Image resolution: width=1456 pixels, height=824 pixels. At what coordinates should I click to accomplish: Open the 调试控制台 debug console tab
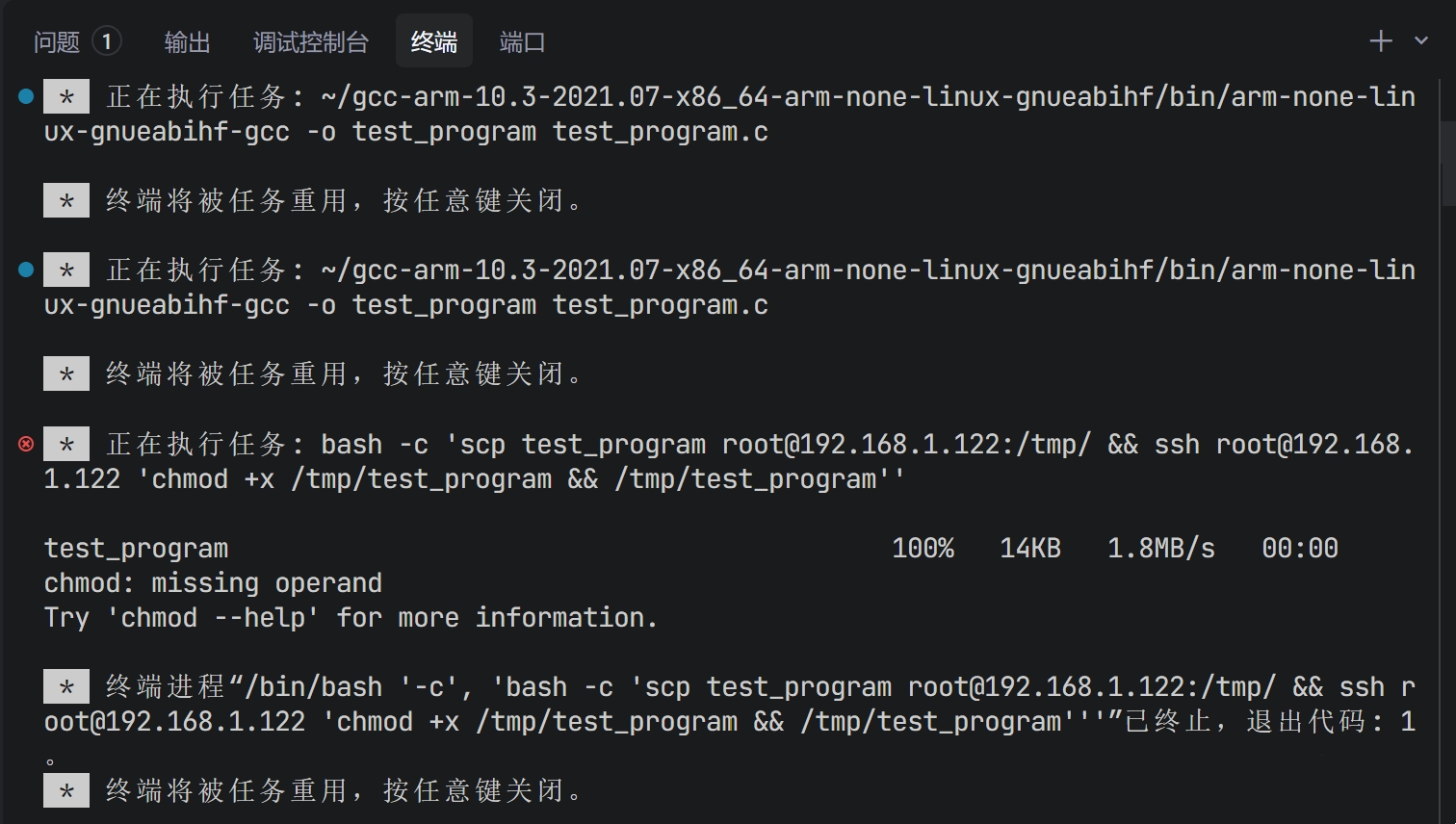click(x=310, y=42)
